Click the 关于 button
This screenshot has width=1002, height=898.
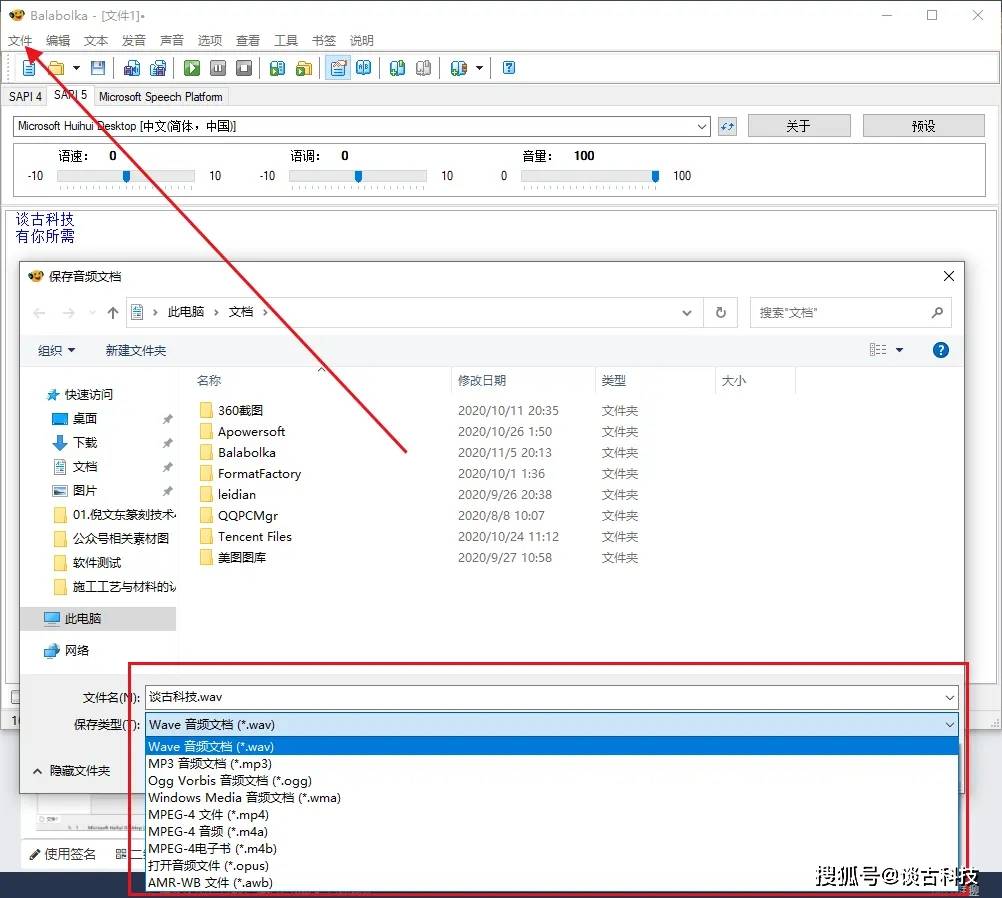(x=798, y=126)
